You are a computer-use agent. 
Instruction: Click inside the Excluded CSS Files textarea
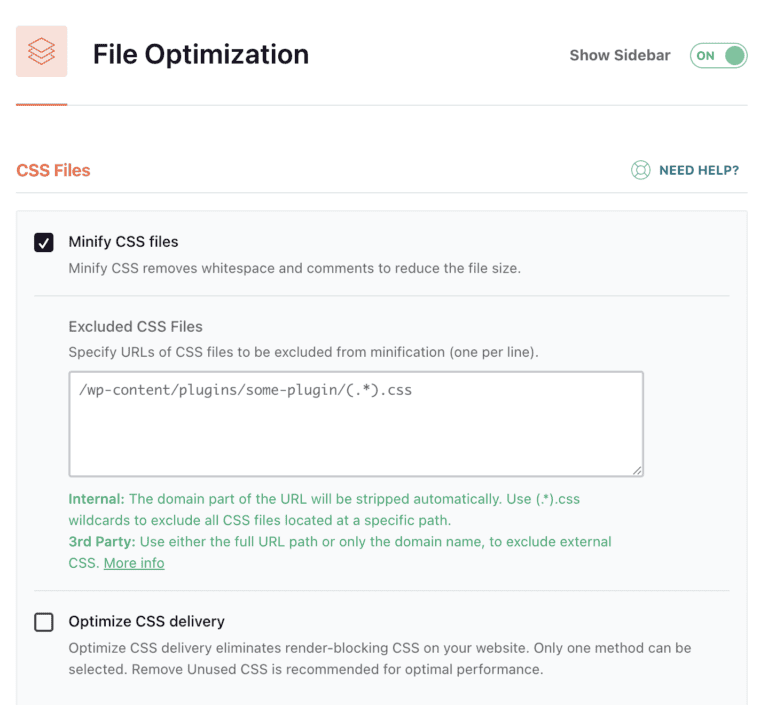point(356,424)
